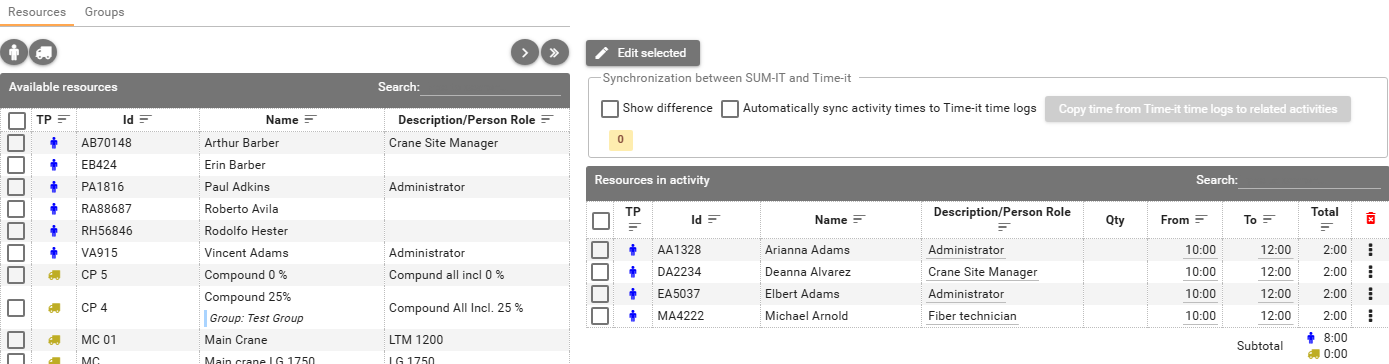Sort activity resources by Description/Person Role
Screen dimensions: 1389x364
1002,227
